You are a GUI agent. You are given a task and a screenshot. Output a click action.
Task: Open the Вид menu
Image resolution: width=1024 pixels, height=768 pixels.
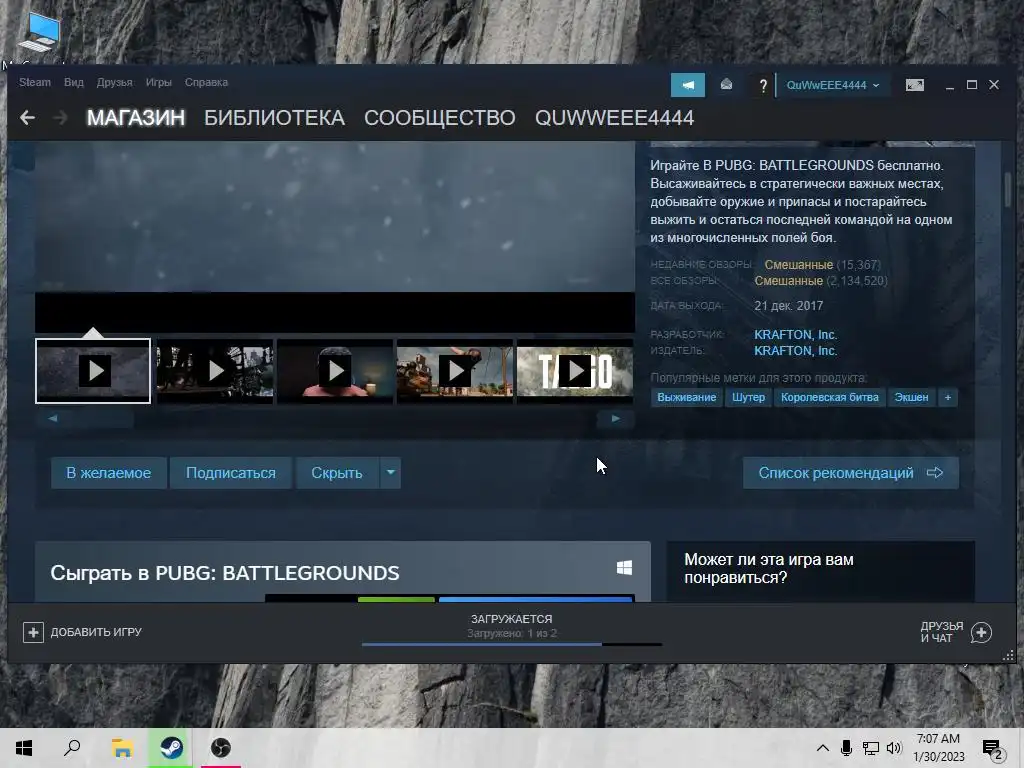point(74,82)
